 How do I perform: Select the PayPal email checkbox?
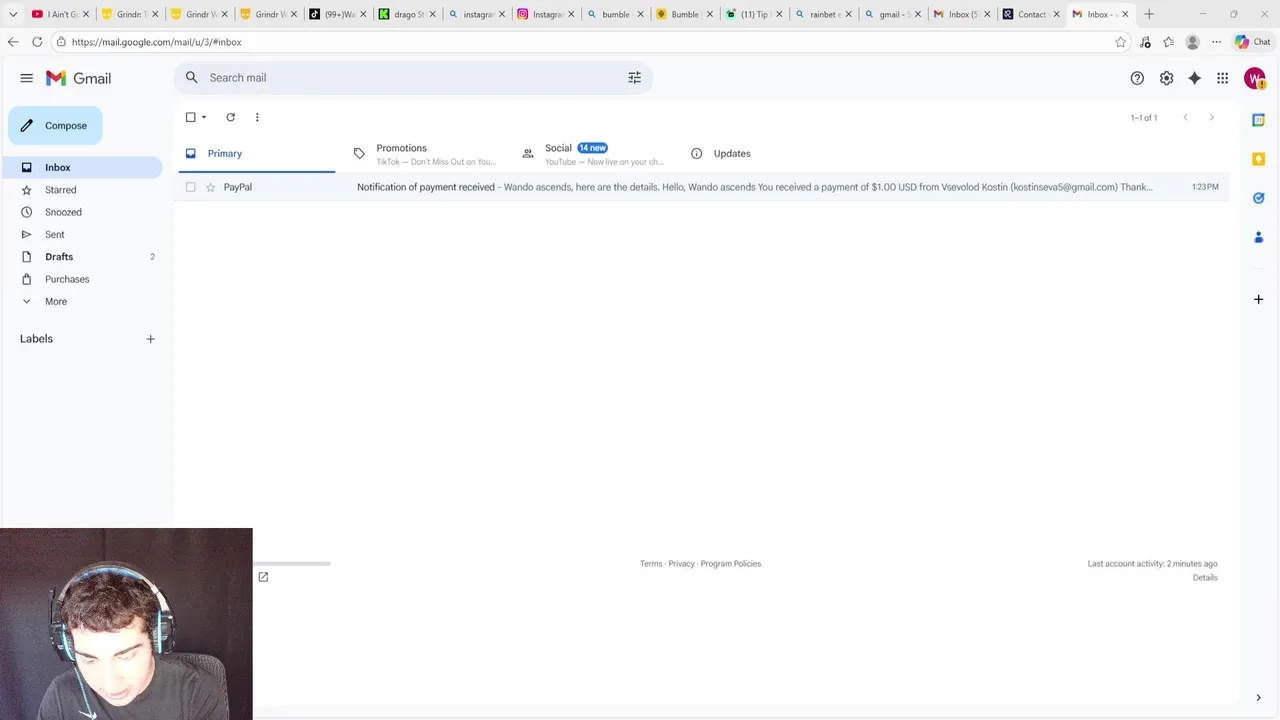[x=191, y=187]
